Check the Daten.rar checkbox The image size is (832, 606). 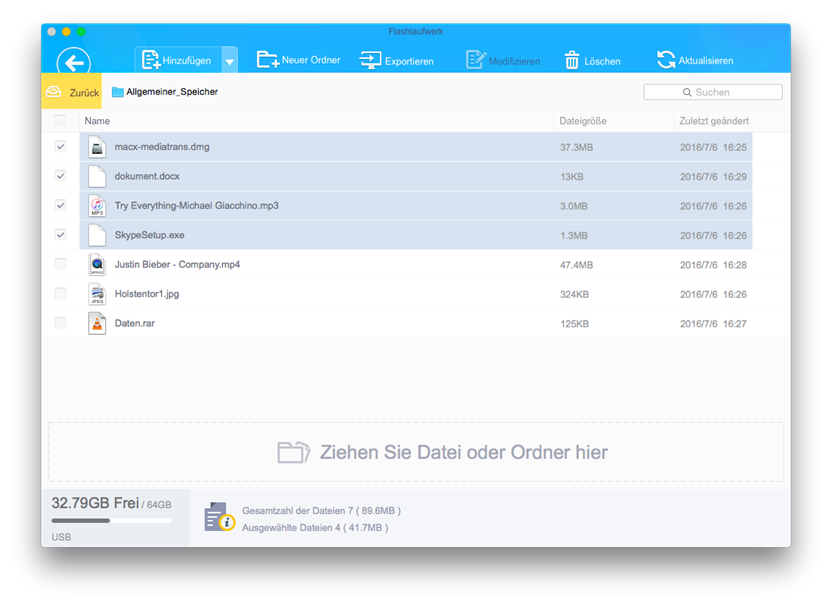tap(60, 323)
